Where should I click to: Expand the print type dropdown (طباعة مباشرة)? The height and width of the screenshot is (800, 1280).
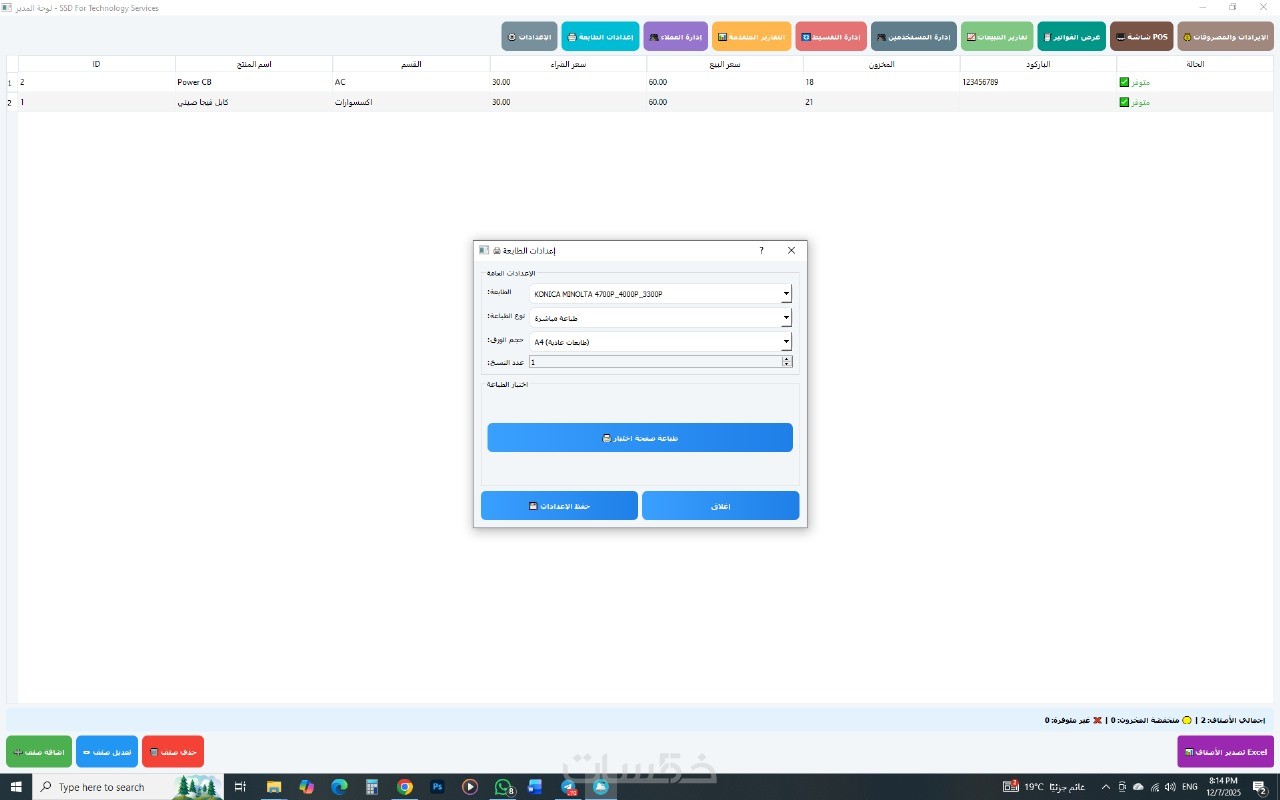(660, 318)
